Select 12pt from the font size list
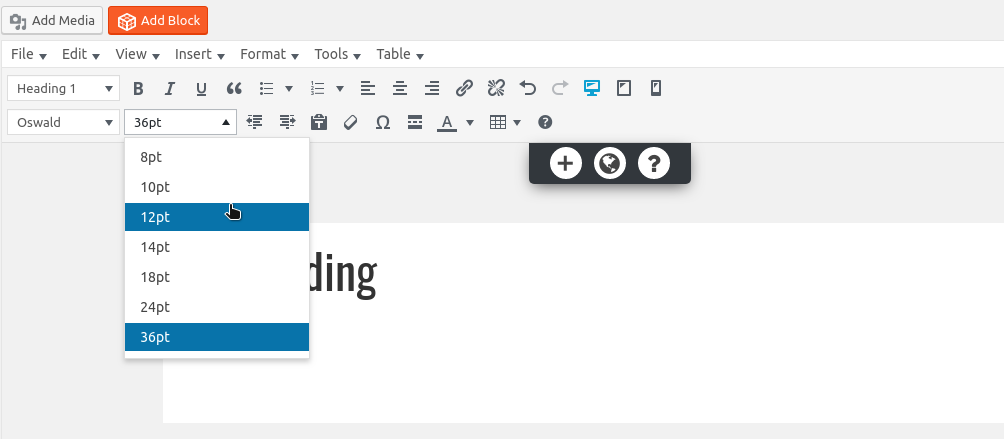Screen dimensions: 1004x439 pyautogui.click(x=216, y=217)
